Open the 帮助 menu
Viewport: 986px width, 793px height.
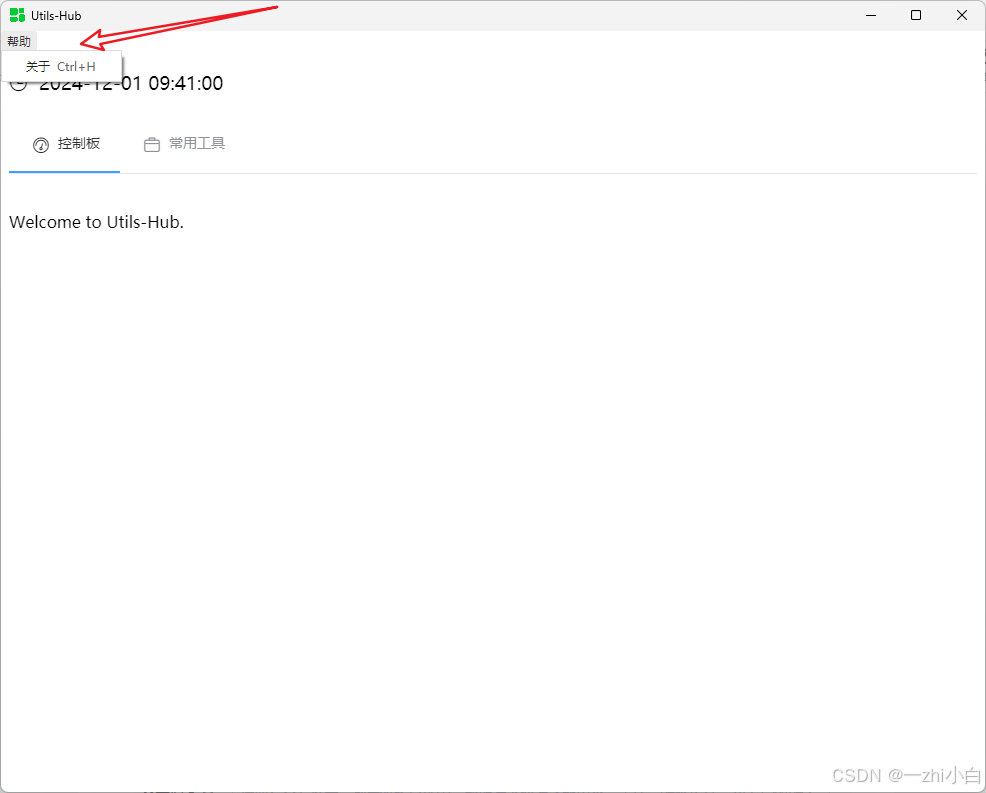pos(19,42)
